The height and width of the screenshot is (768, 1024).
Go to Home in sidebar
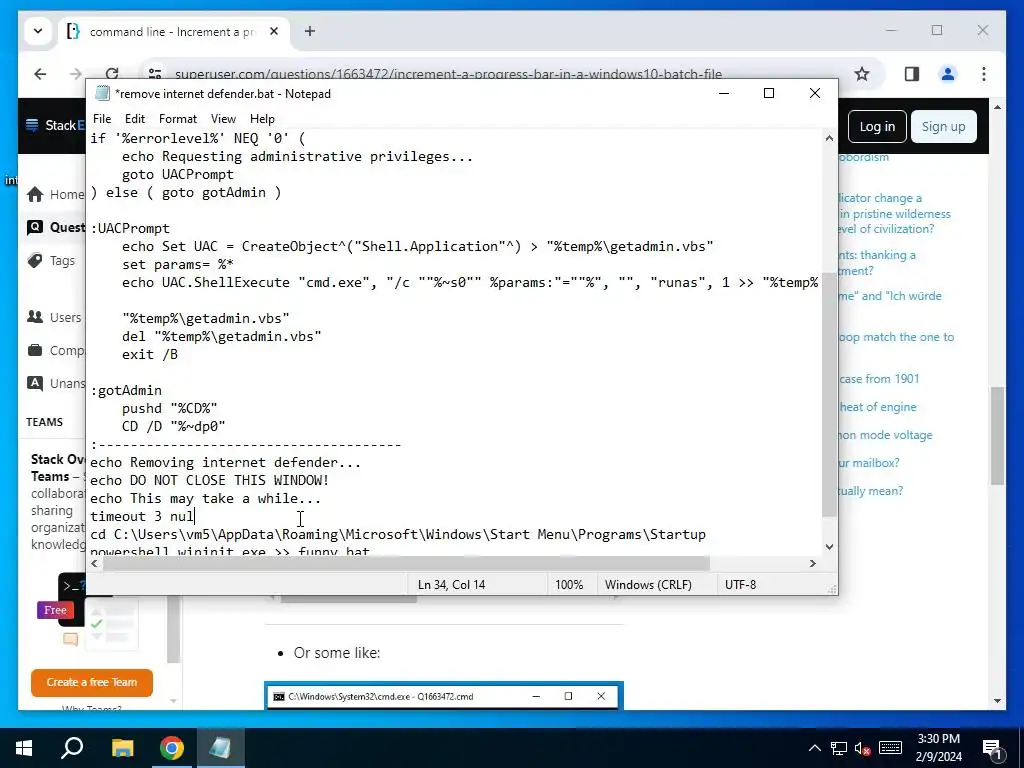56,194
